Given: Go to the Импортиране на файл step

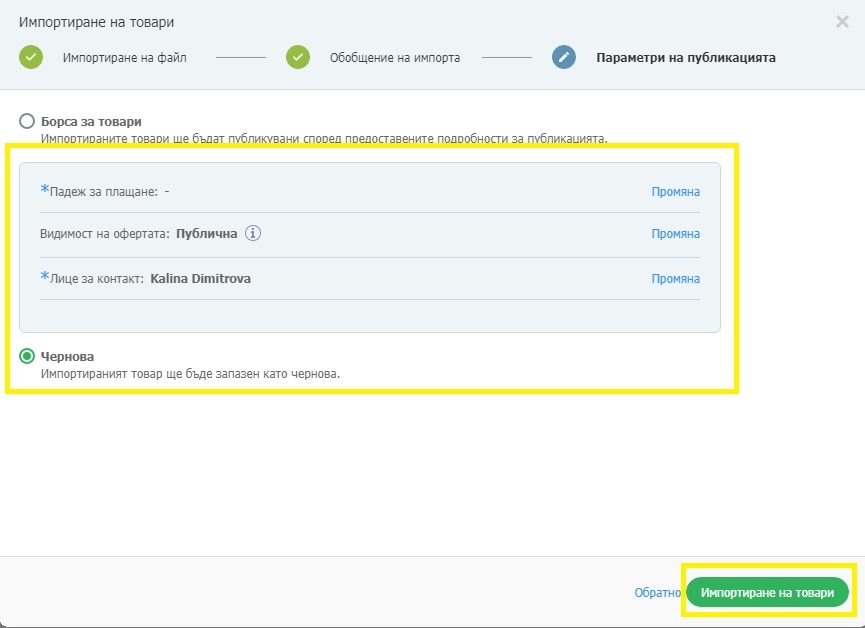Looking at the screenshot, I should 125,58.
